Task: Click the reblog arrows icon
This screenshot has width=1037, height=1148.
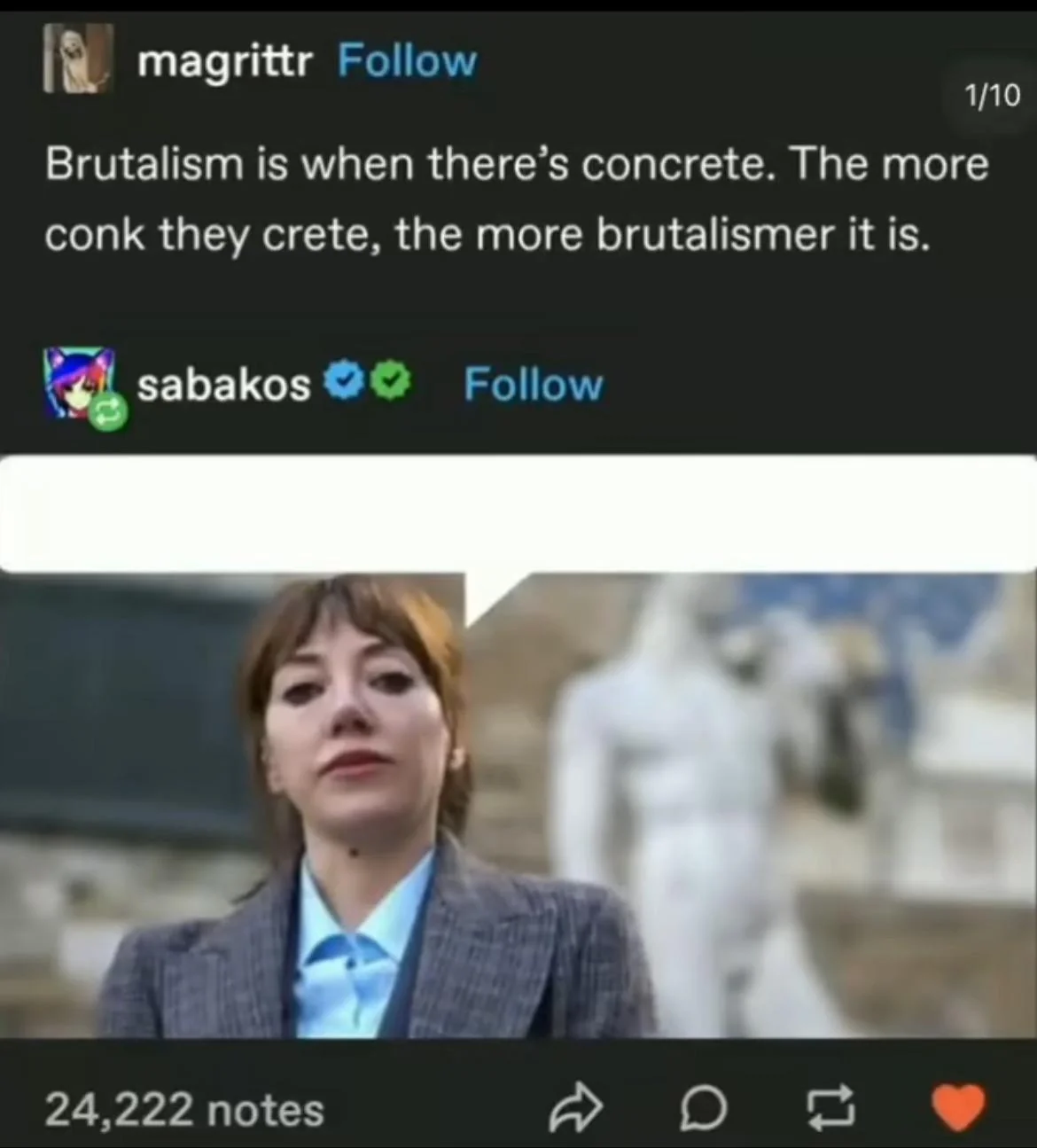Action: [830, 1108]
